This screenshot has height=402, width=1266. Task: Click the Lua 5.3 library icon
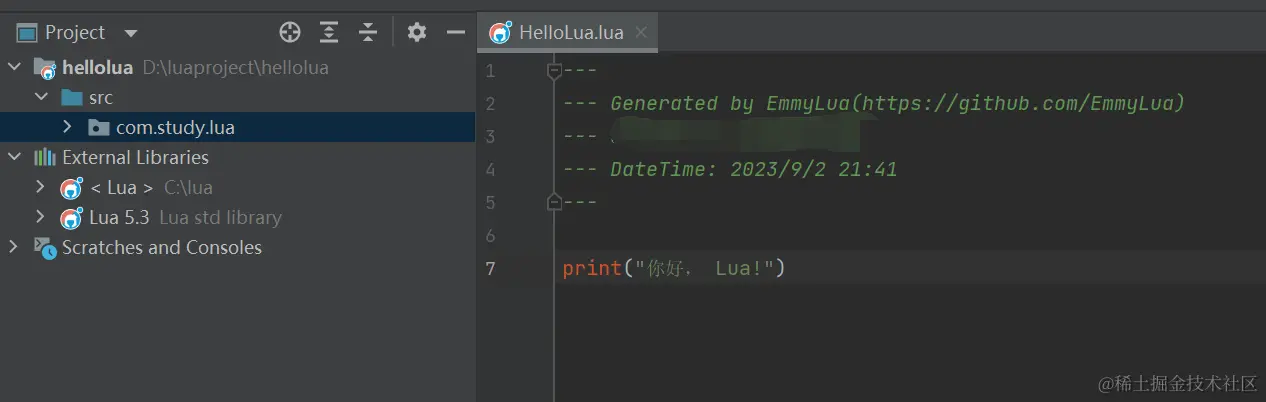click(71, 218)
